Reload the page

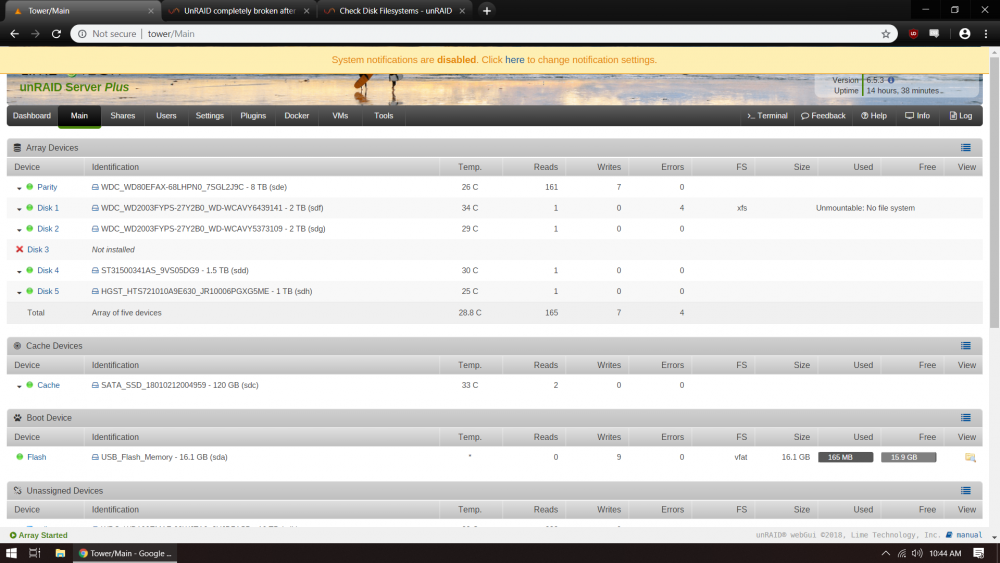[x=56, y=34]
